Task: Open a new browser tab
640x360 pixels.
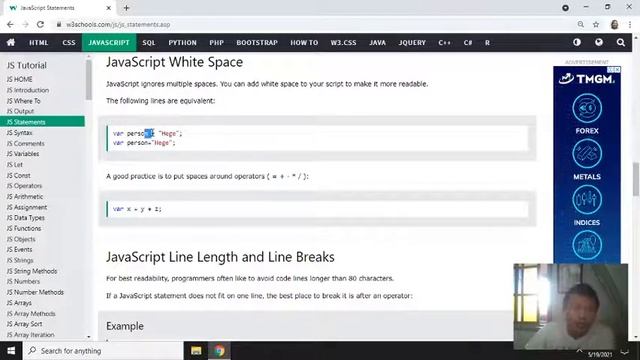Action: point(126,8)
